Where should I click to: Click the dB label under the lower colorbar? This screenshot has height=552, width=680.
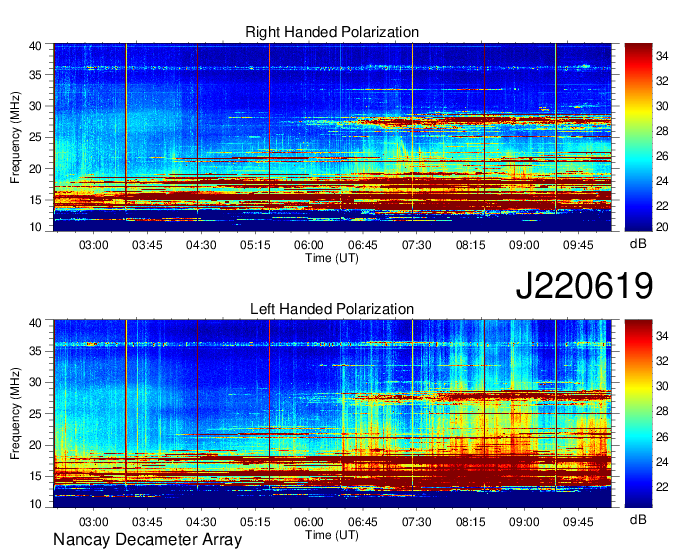[x=638, y=519]
